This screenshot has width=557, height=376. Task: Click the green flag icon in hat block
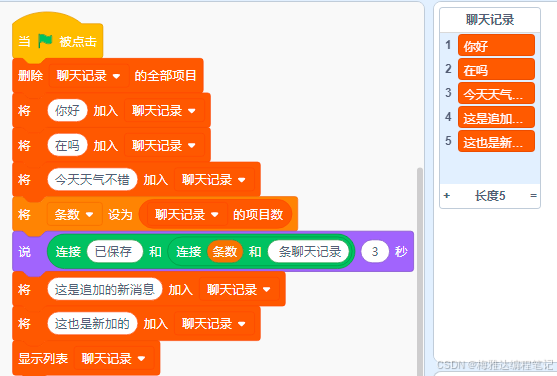(x=45, y=41)
